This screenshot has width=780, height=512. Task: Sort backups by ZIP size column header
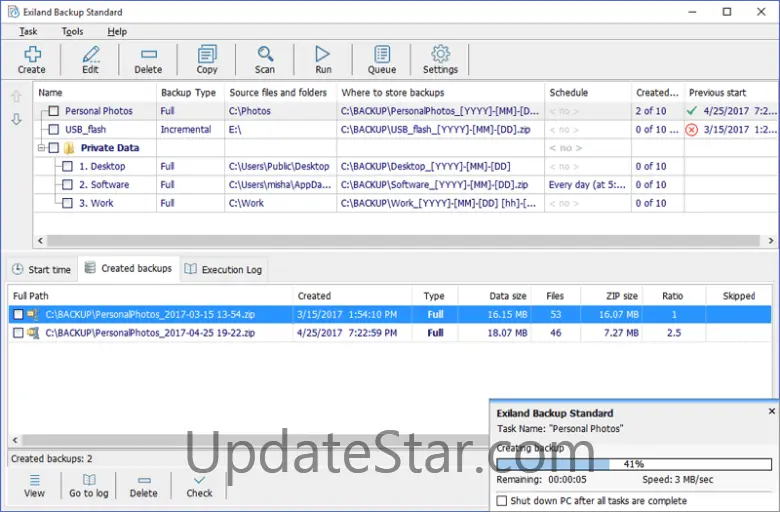point(611,296)
